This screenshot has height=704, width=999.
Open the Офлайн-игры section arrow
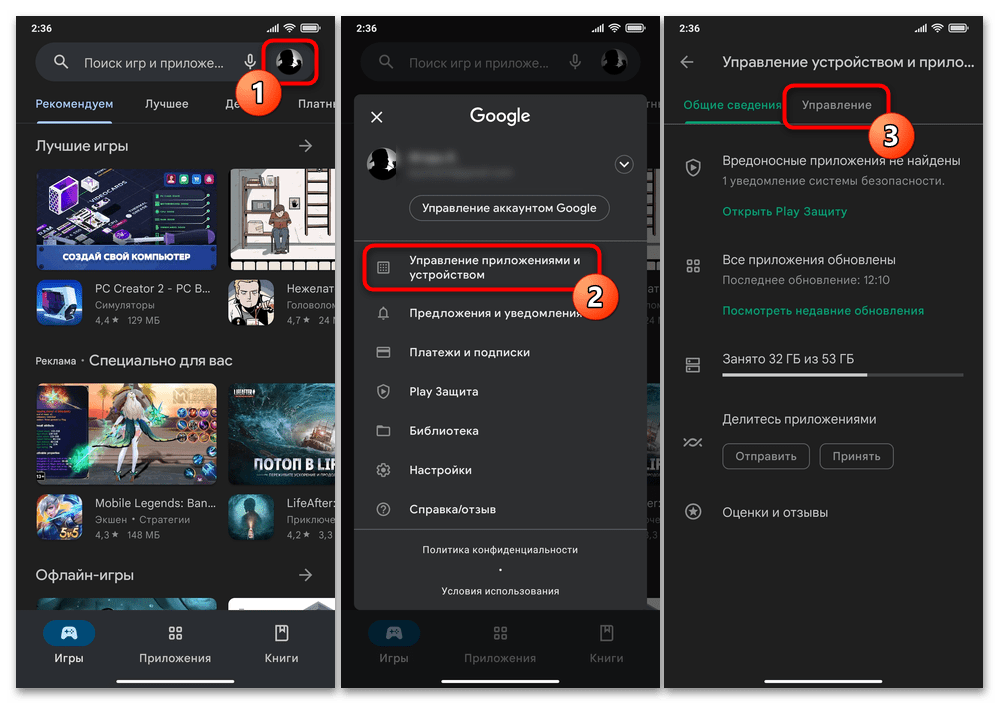[x=306, y=575]
